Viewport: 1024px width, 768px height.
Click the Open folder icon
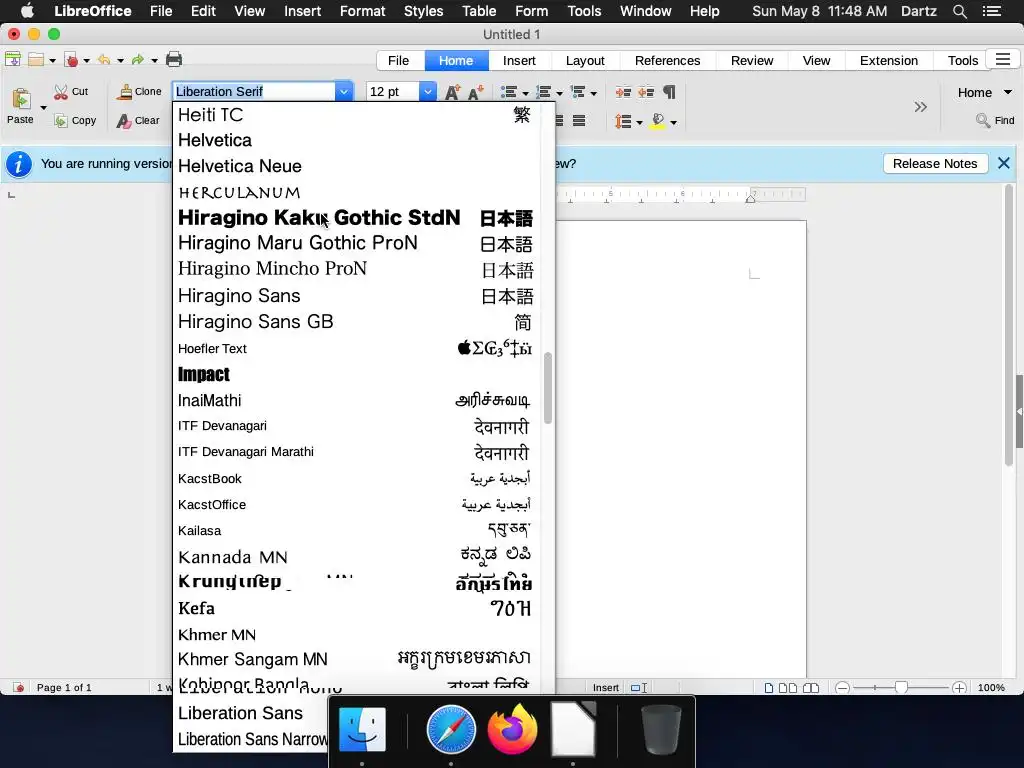pyautogui.click(x=36, y=60)
